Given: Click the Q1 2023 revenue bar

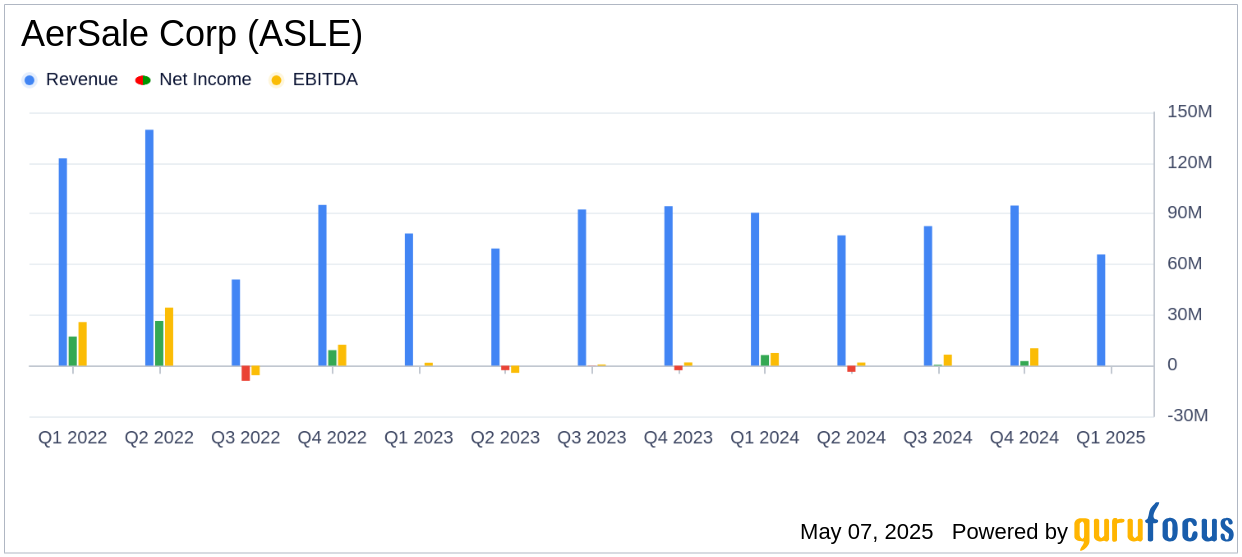Looking at the screenshot, I should (409, 300).
